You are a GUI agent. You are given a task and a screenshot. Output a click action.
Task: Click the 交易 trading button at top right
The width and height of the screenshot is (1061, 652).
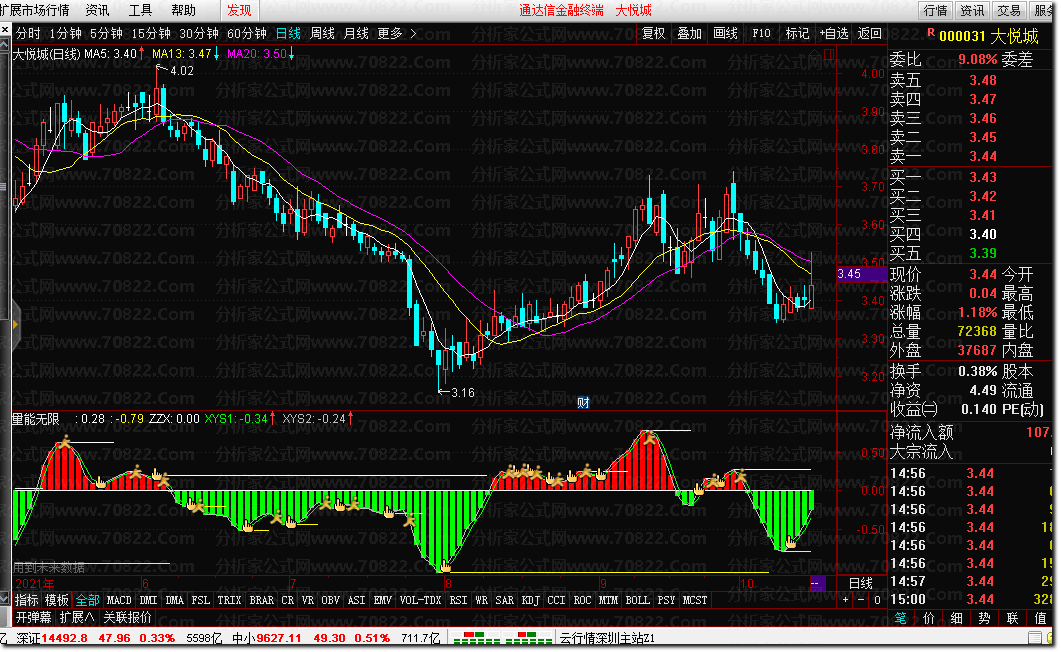tap(1009, 10)
